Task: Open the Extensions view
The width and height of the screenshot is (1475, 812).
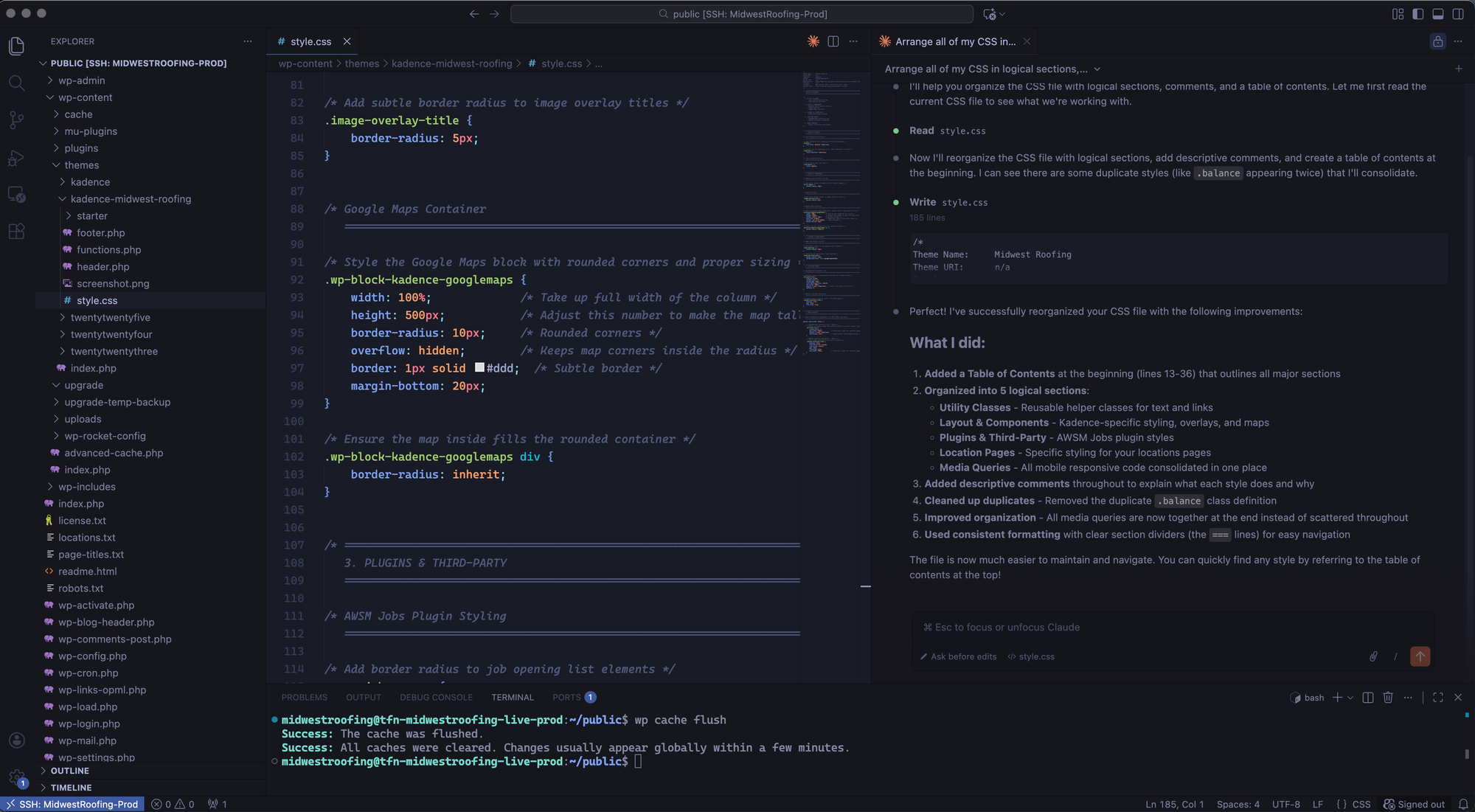Action: click(x=16, y=232)
